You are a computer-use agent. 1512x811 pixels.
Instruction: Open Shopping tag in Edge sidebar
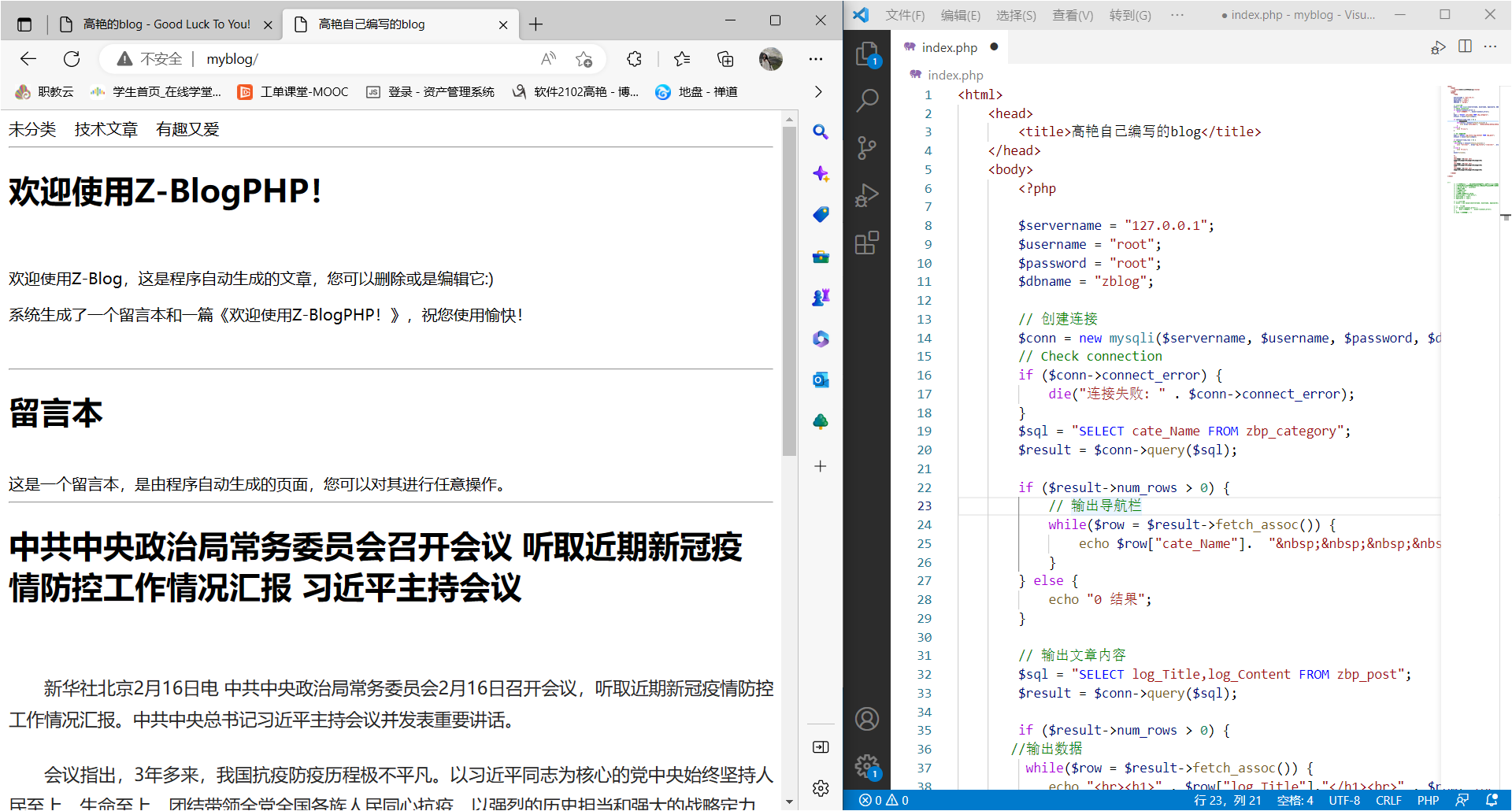pos(821,215)
